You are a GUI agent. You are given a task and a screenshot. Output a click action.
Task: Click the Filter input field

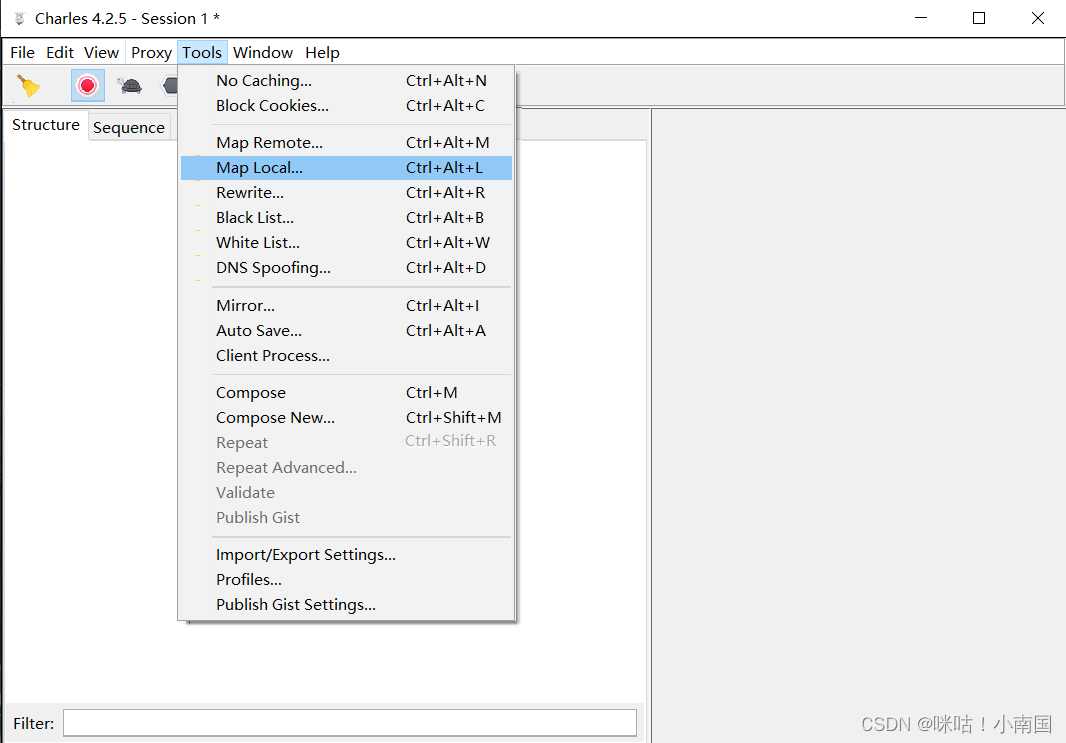pyautogui.click(x=350, y=722)
